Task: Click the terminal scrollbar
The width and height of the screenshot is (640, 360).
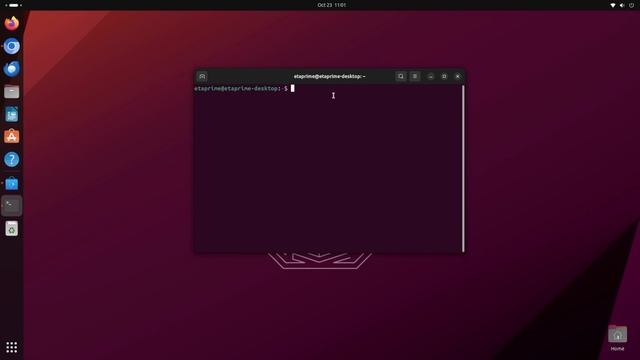Action: click(463, 168)
